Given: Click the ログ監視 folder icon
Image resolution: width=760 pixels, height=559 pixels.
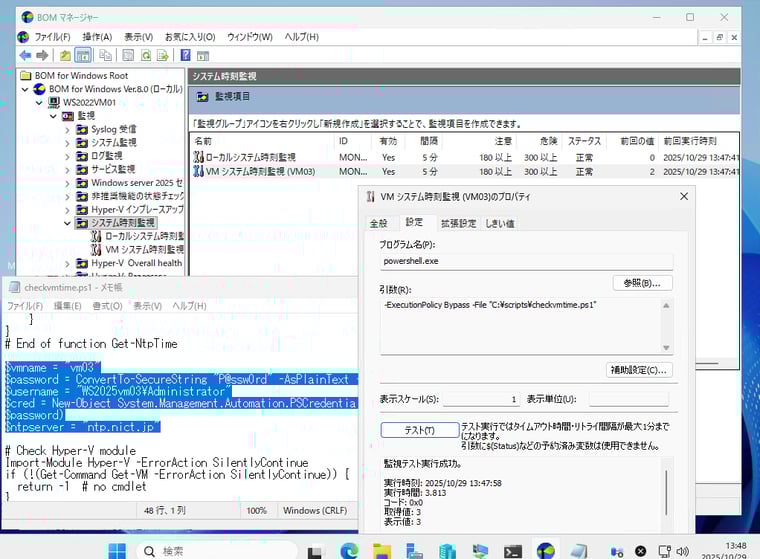Looking at the screenshot, I should pyautogui.click(x=82, y=156).
